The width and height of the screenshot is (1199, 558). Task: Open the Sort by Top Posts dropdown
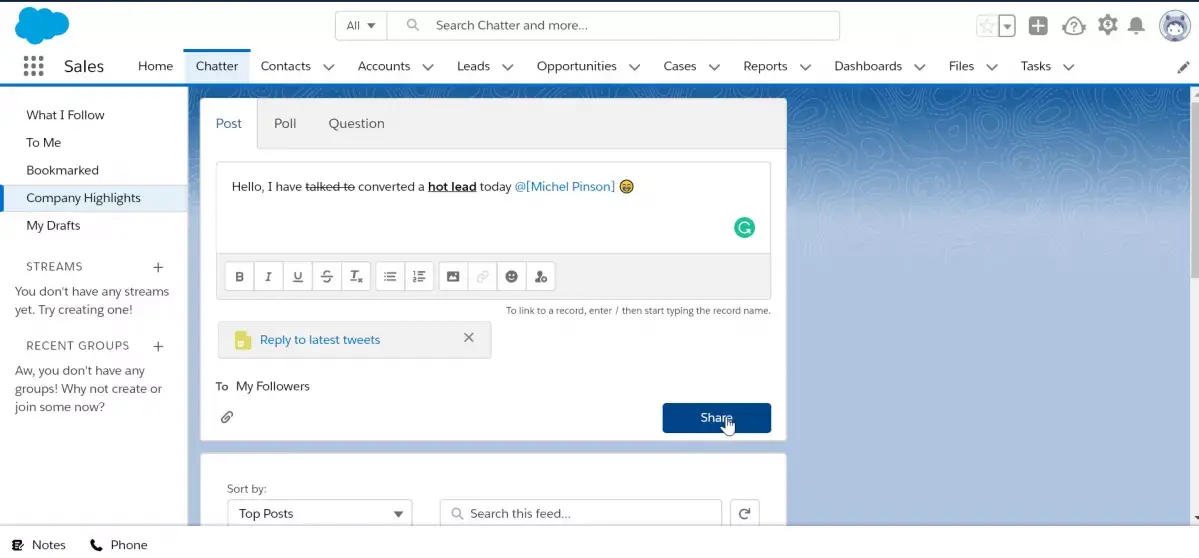(320, 514)
